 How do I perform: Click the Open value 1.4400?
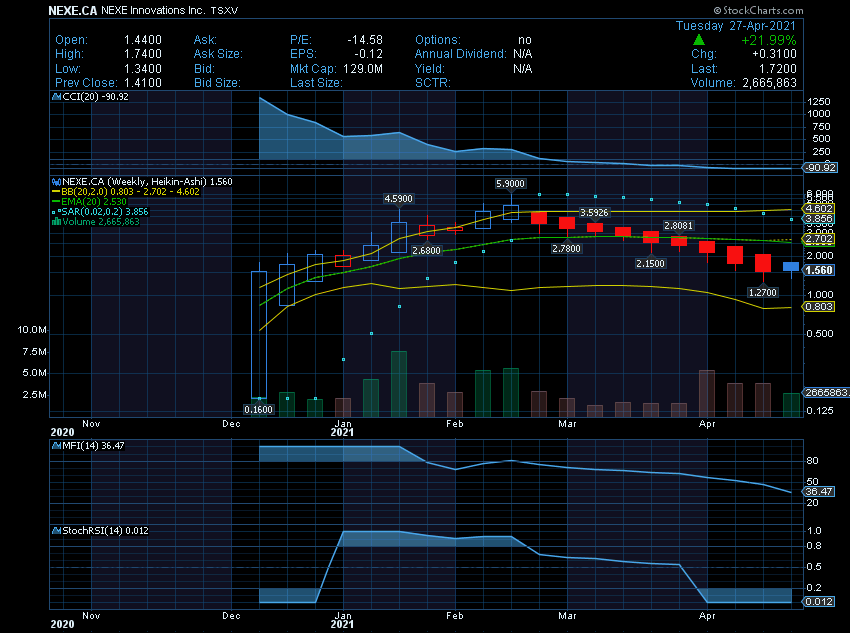(x=143, y=40)
